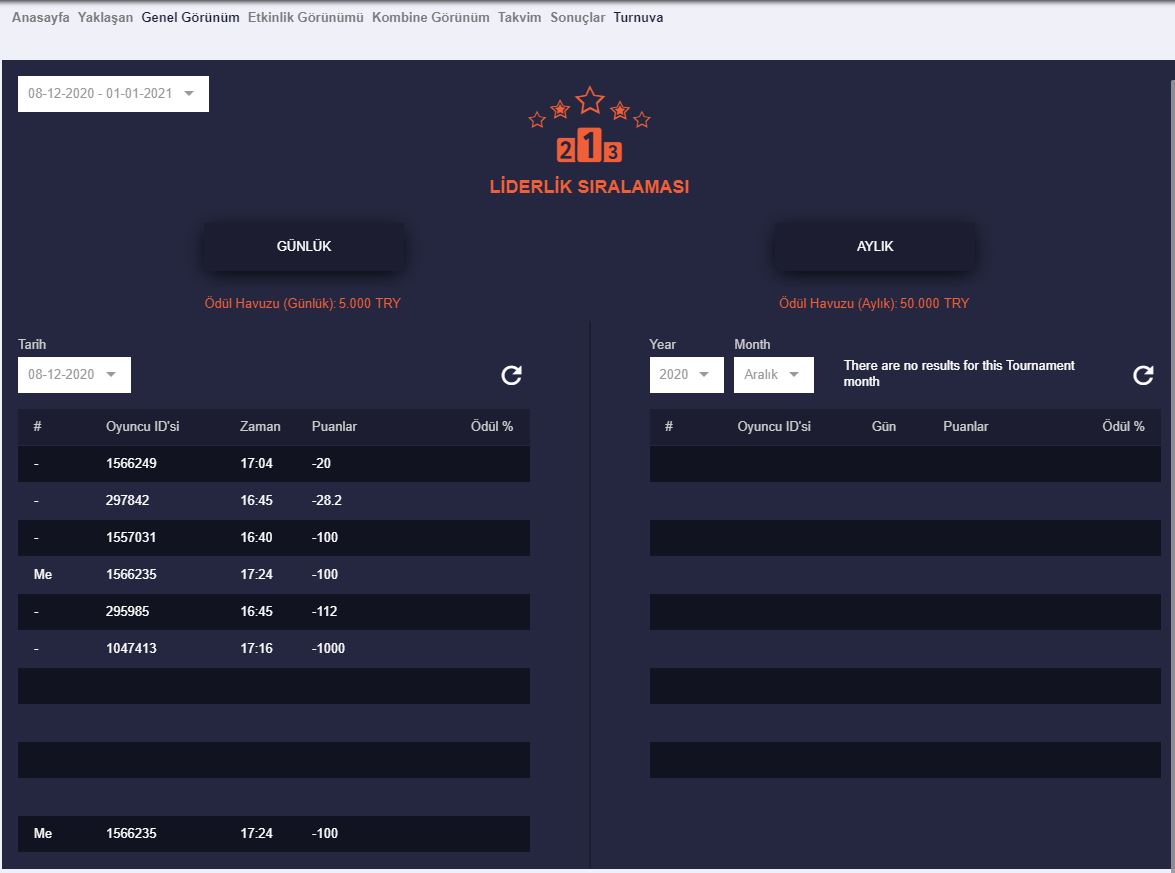
Task: Open the Tarih date dropdown showing 08-12-2020
Action: [x=74, y=375]
